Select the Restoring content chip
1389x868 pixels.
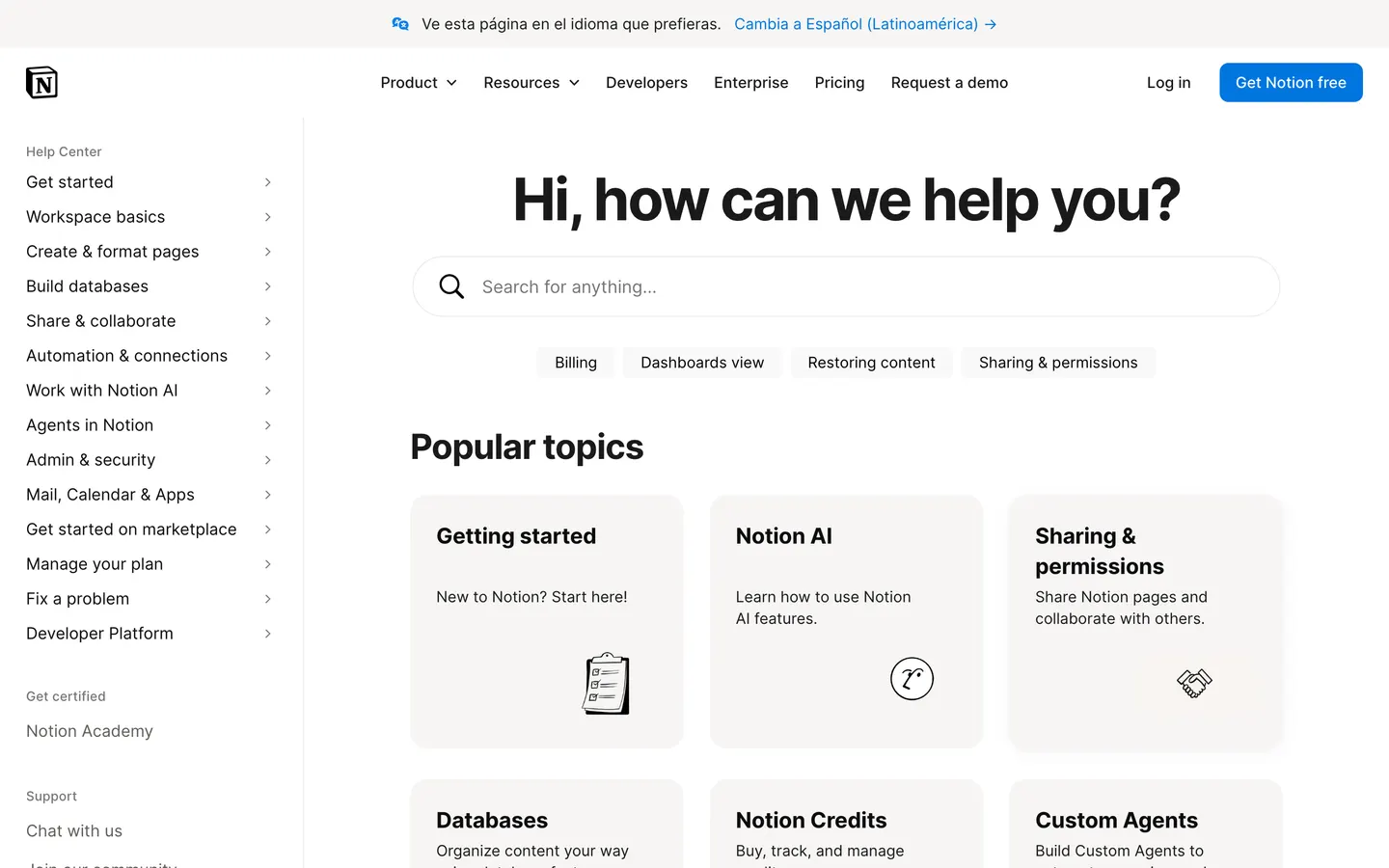(871, 363)
